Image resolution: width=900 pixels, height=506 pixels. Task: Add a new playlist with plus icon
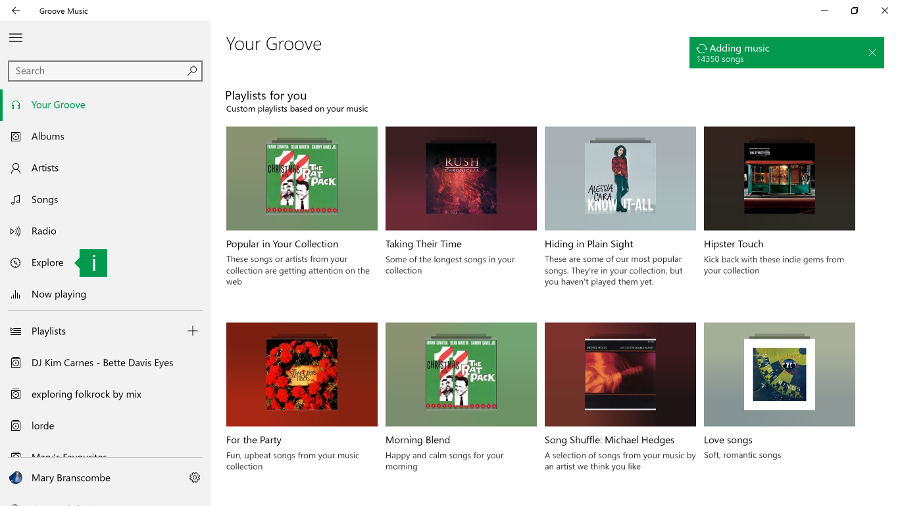193,330
